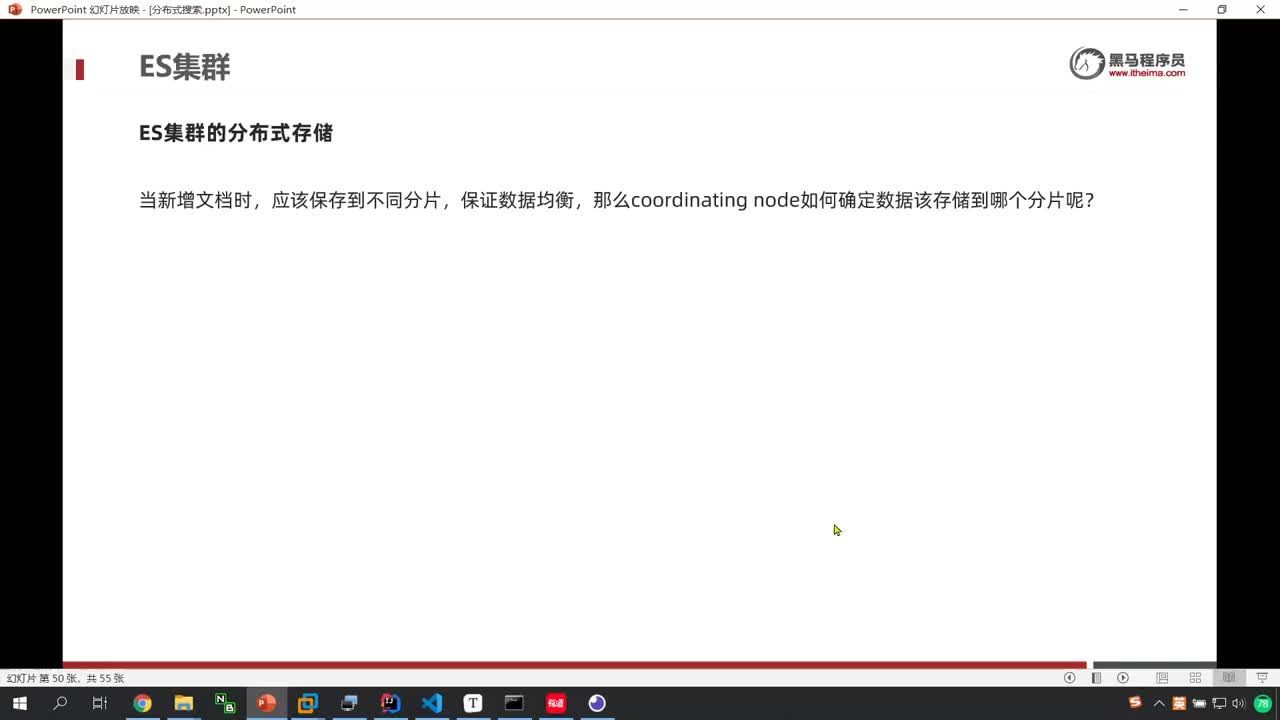
Task: Start Slide Show view icon
Action: point(1262,678)
